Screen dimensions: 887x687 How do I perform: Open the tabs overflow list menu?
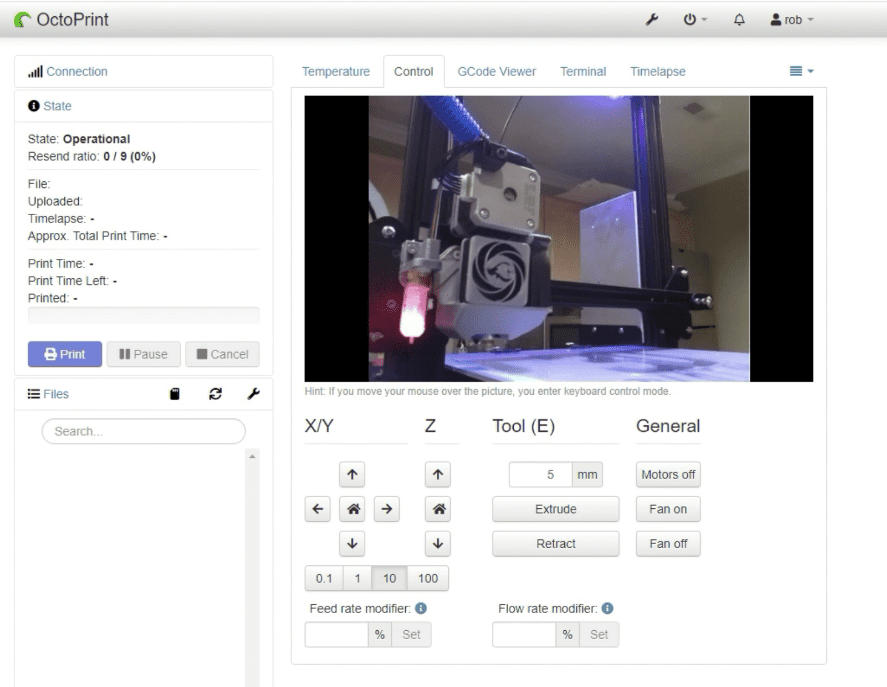(802, 71)
